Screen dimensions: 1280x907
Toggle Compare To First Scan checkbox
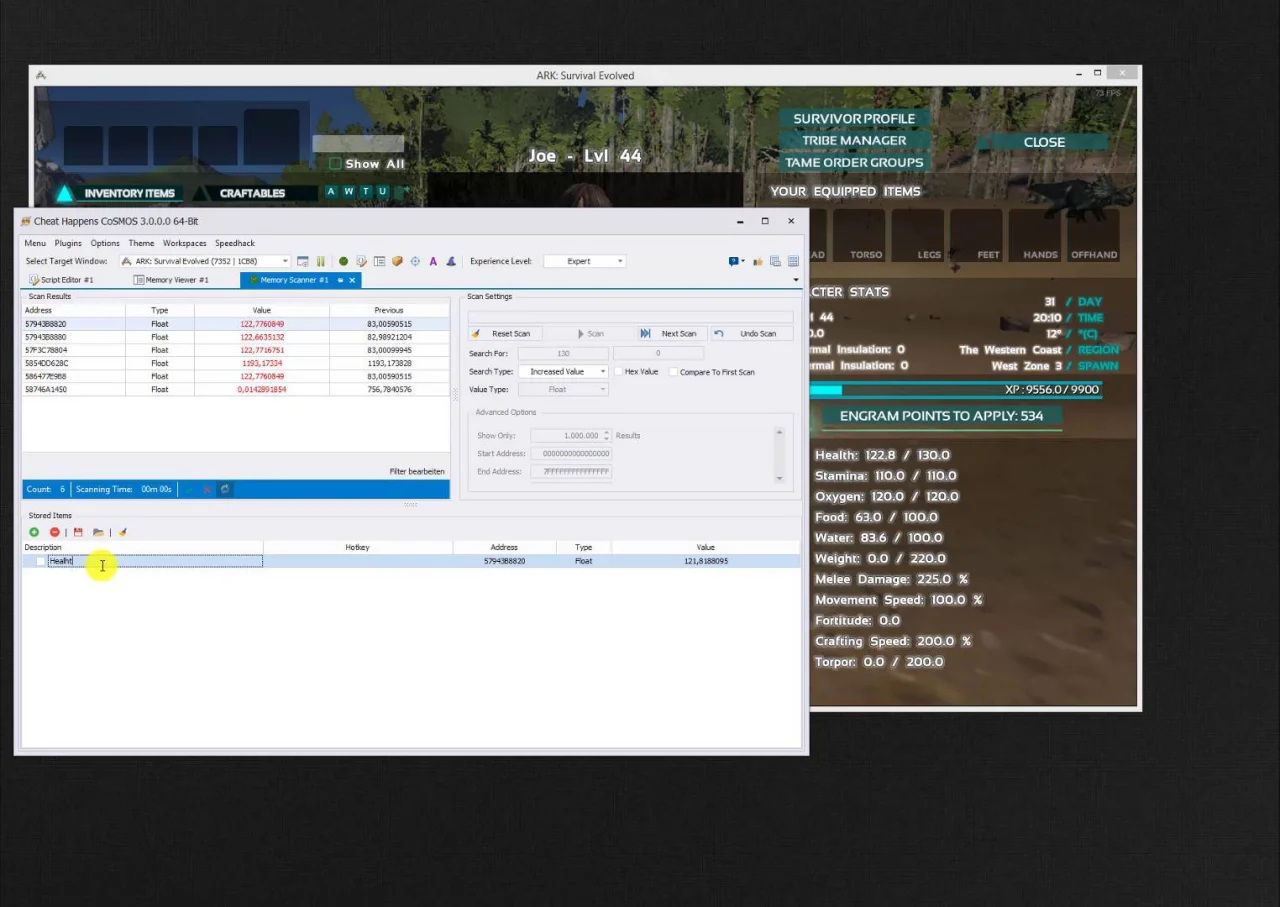coord(674,372)
